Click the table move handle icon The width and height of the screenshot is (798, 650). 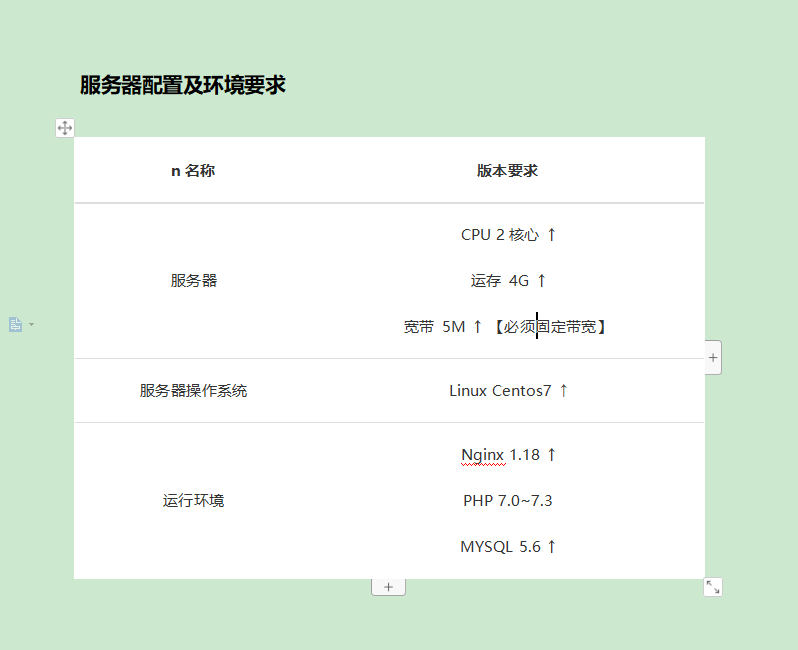coord(65,128)
